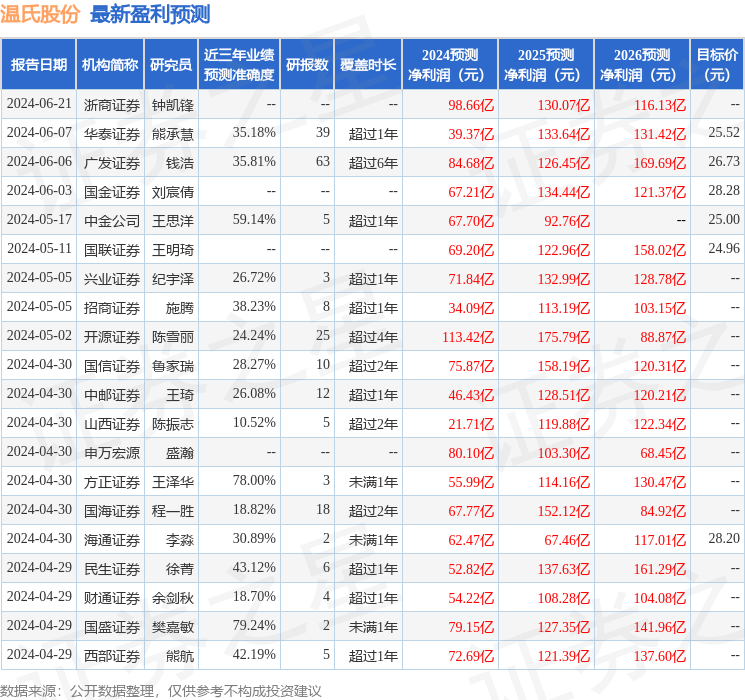This screenshot has width=745, height=700.
Task: Select the 西部证券 institution cell
Action: click(112, 655)
